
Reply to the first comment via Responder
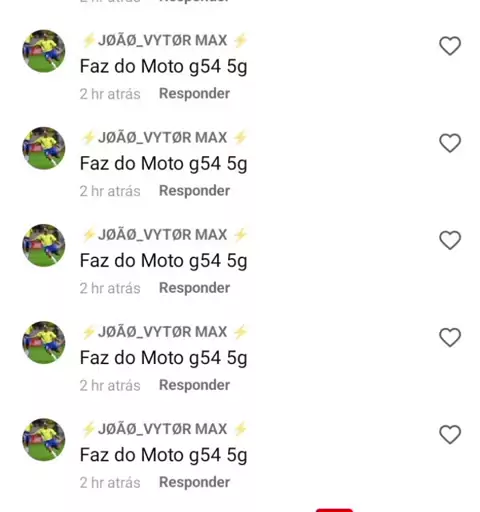pyautogui.click(x=194, y=94)
